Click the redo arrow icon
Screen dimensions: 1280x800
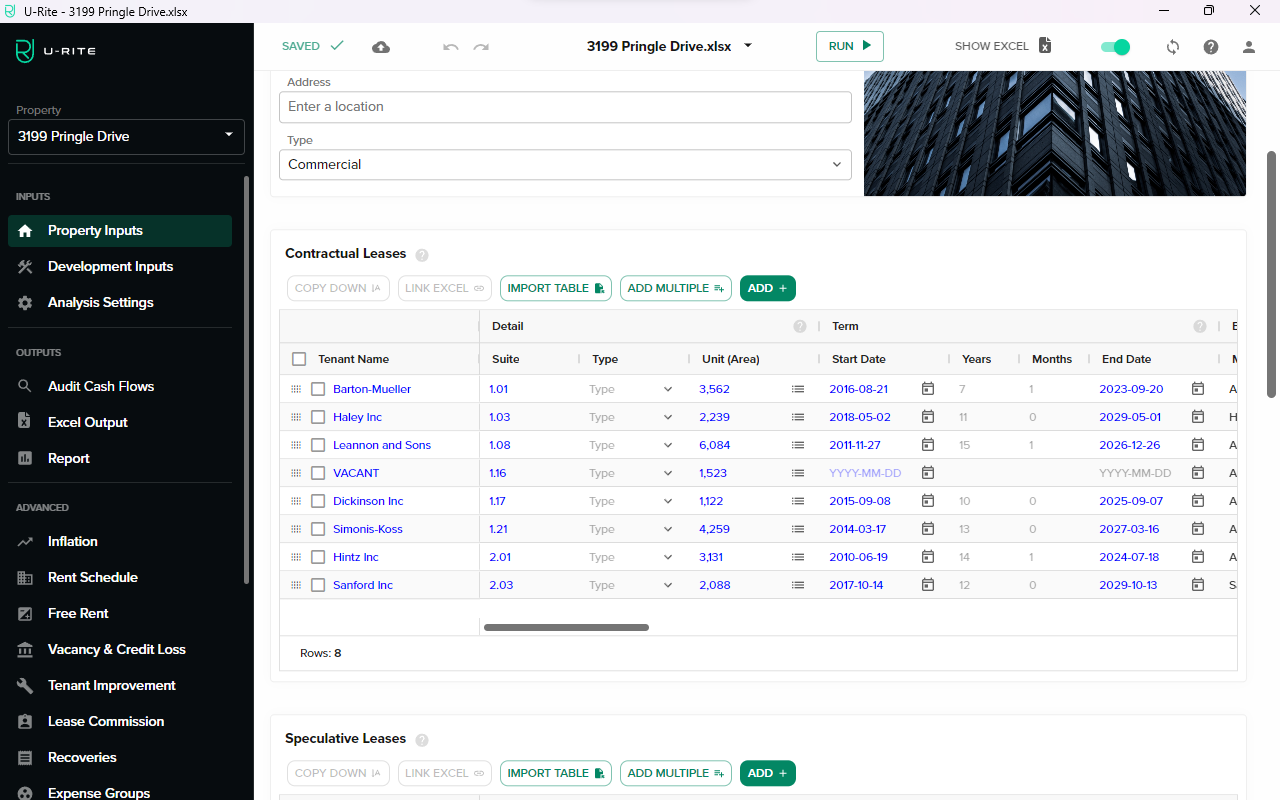[481, 47]
